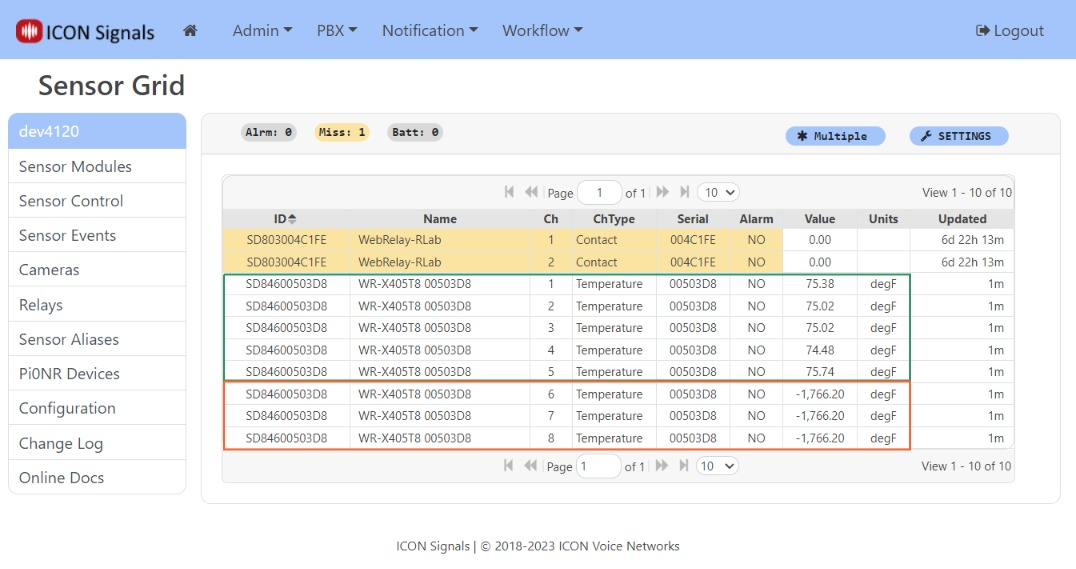Toggle the Alrm: 0 filter badge

pyautogui.click(x=269, y=132)
